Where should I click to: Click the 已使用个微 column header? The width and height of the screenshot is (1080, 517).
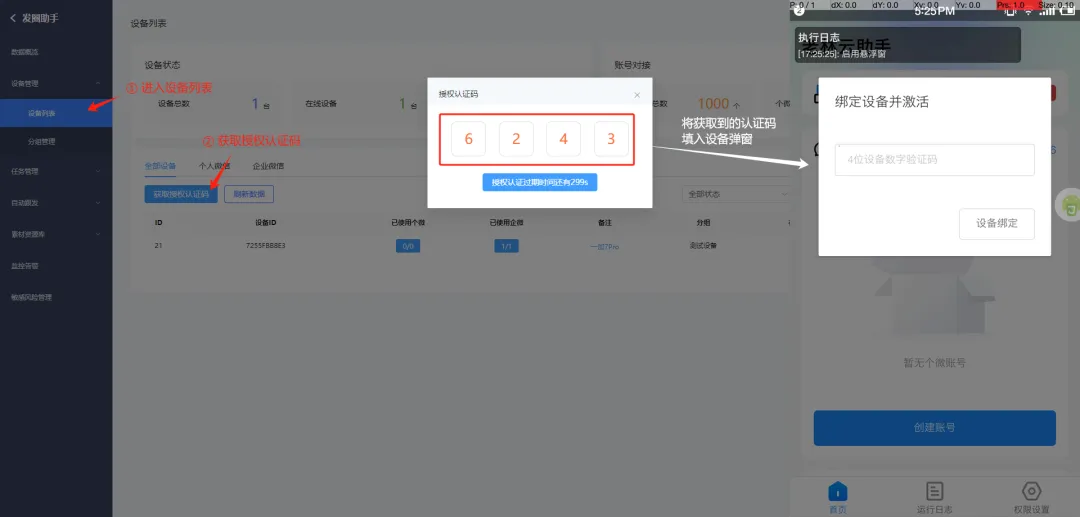[x=408, y=222]
